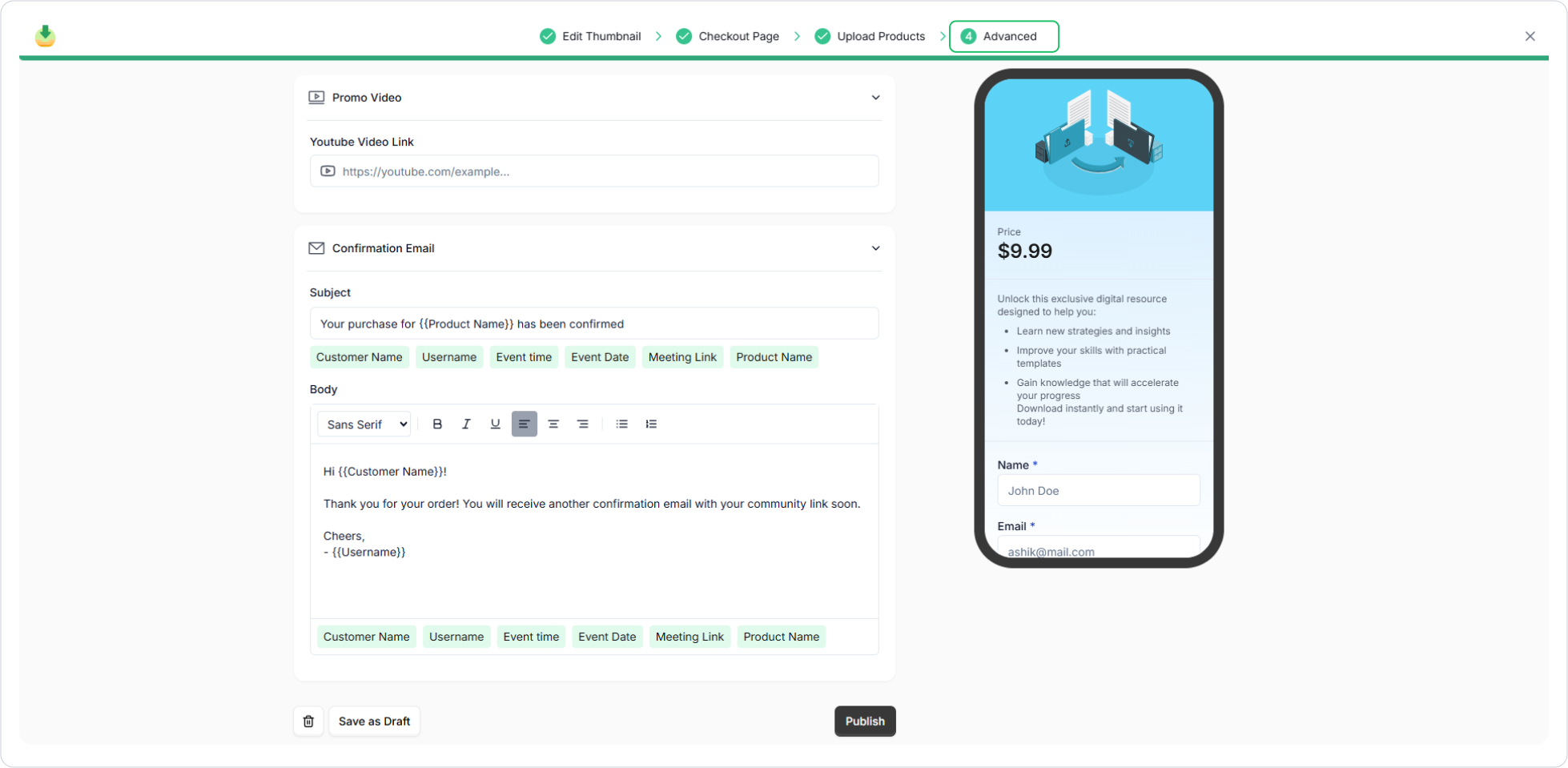The image size is (1568, 768).
Task: Toggle underline formatting in body editor
Action: (495, 424)
